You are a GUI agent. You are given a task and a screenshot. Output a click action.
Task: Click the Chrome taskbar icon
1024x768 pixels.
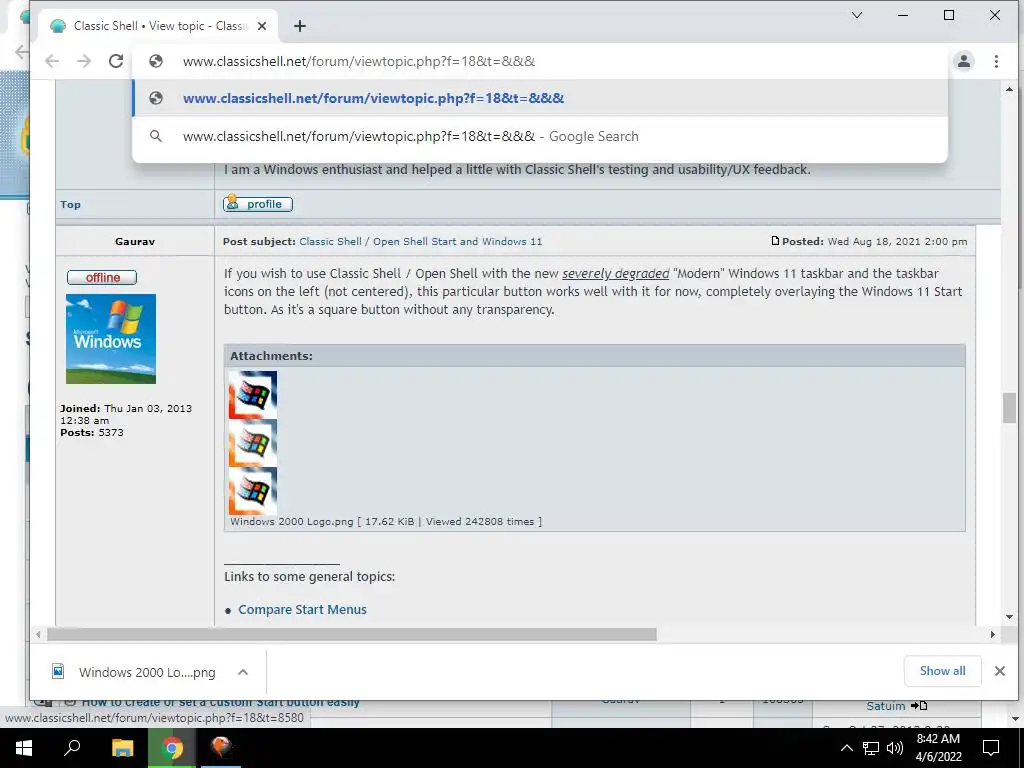click(x=172, y=748)
